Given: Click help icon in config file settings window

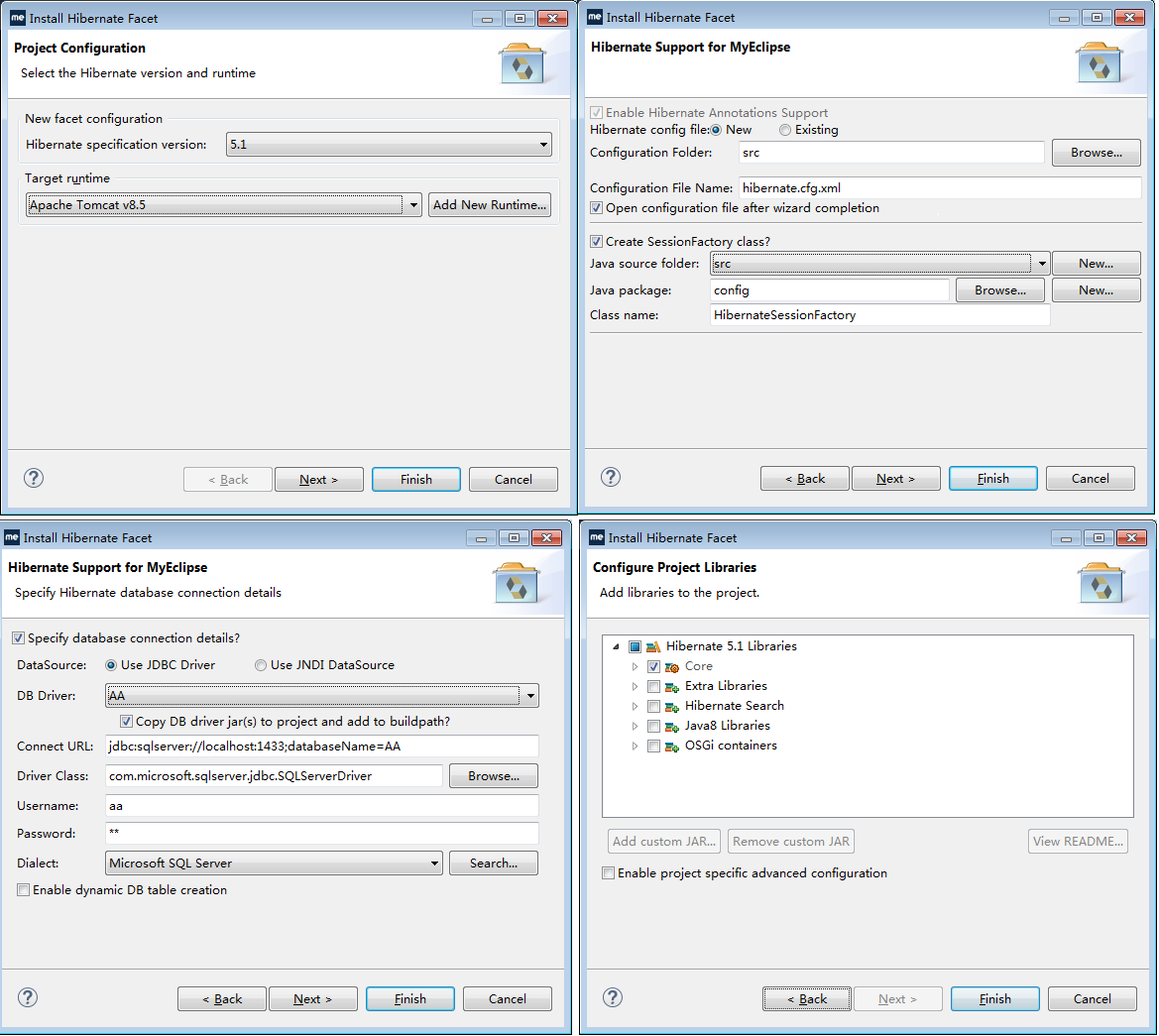Looking at the screenshot, I should [x=611, y=478].
